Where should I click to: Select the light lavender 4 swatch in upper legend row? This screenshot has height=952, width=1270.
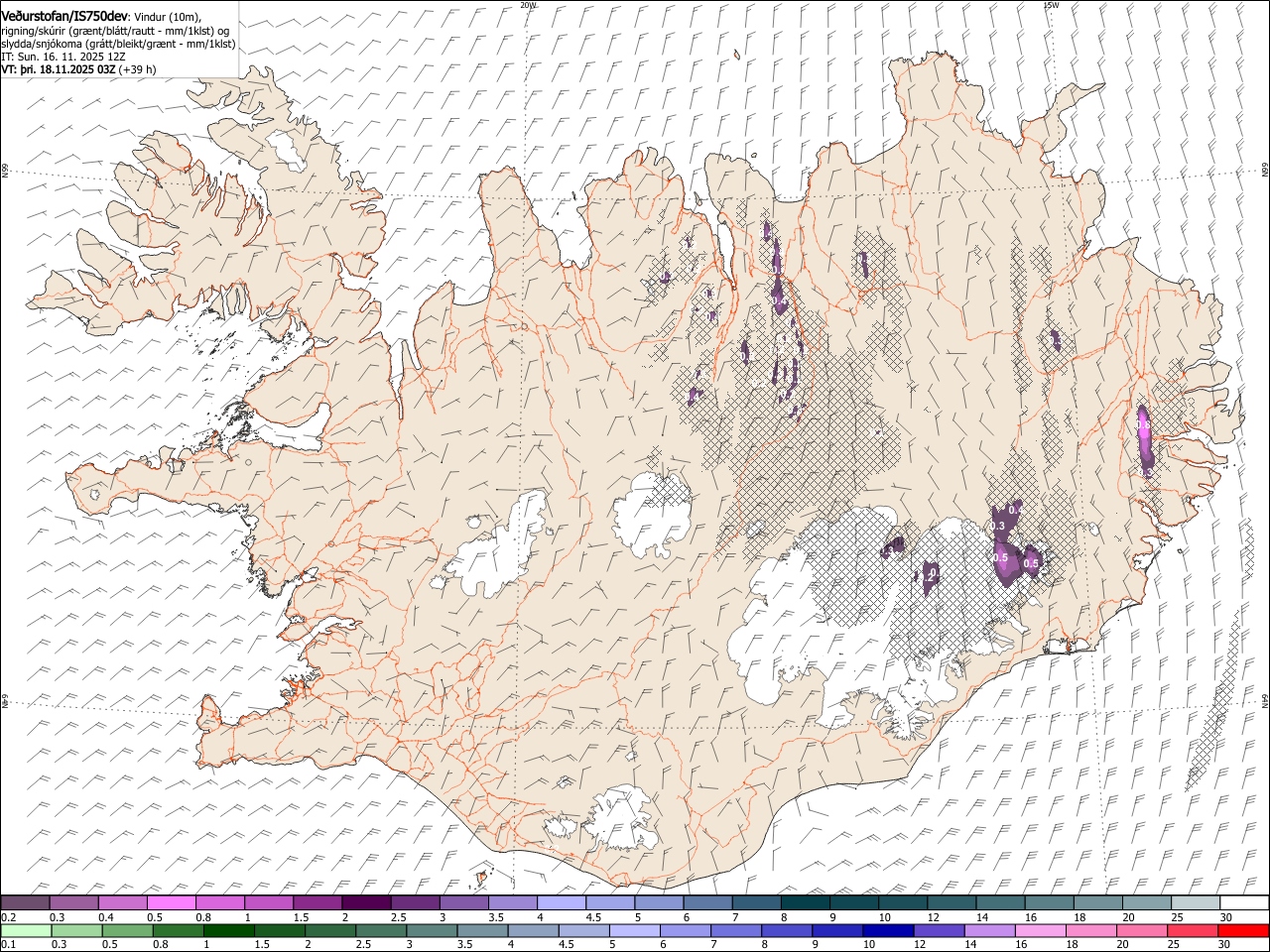[x=562, y=903]
